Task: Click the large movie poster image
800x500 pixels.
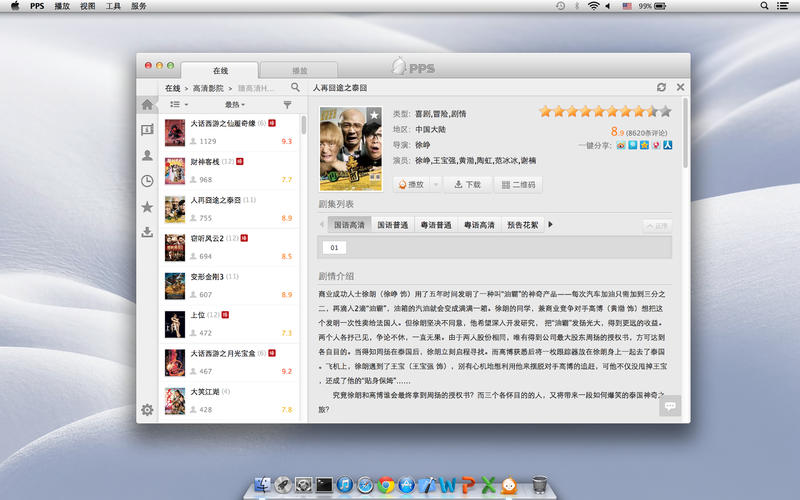Action: [351, 149]
